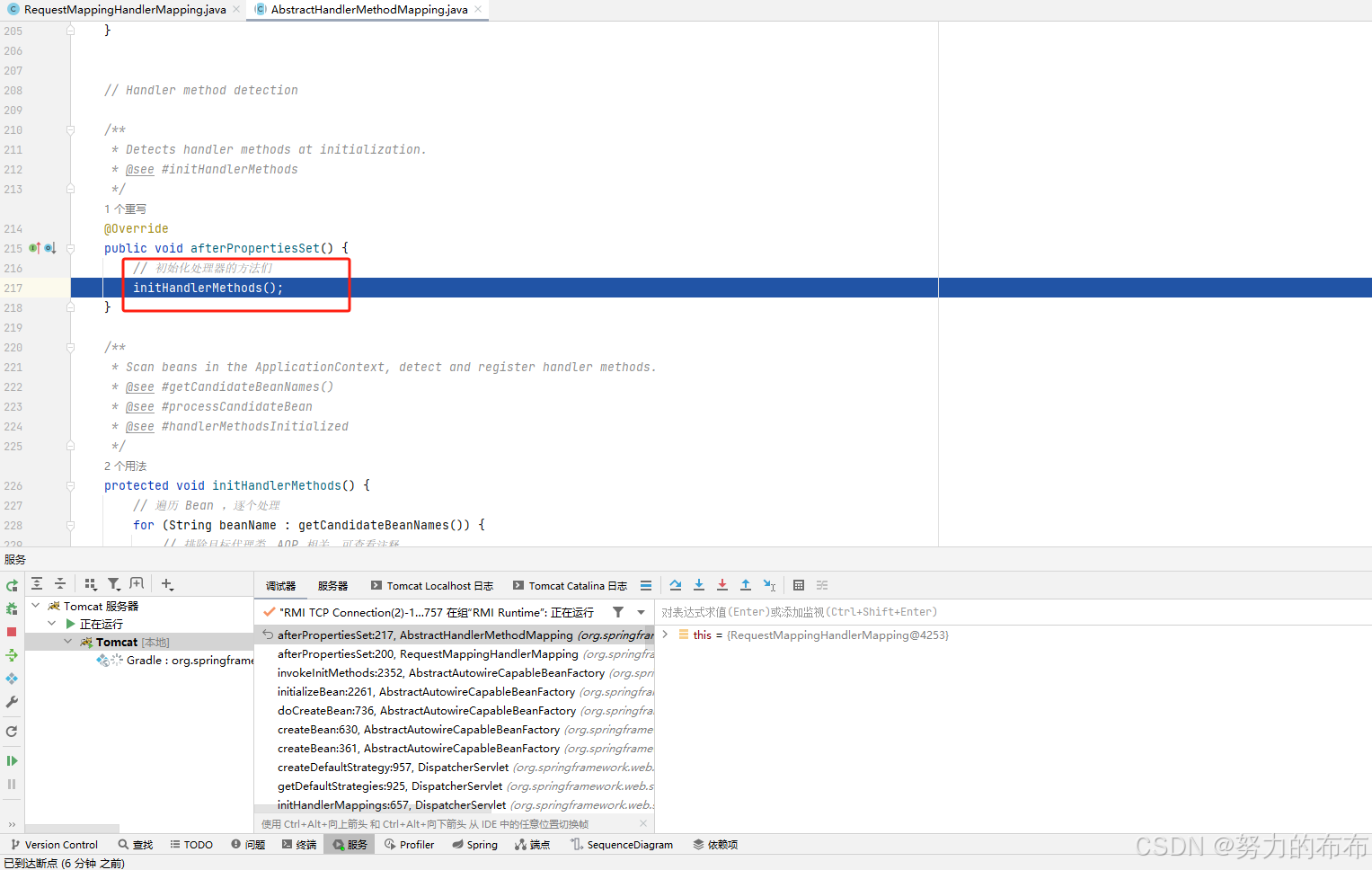Image resolution: width=1372 pixels, height=870 pixels.
Task: Click the Step Over debugger icon
Action: click(x=676, y=585)
